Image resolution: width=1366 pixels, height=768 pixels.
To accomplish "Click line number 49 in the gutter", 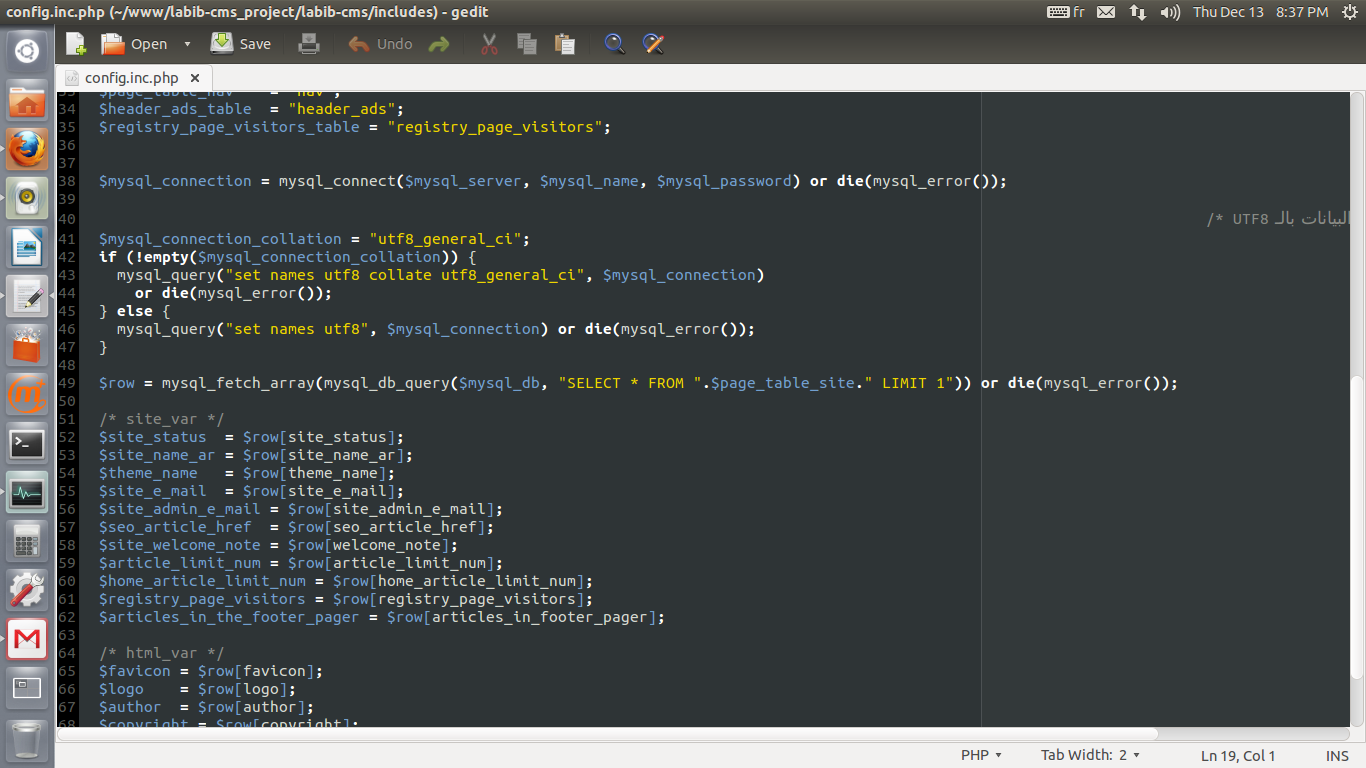I will [67, 383].
